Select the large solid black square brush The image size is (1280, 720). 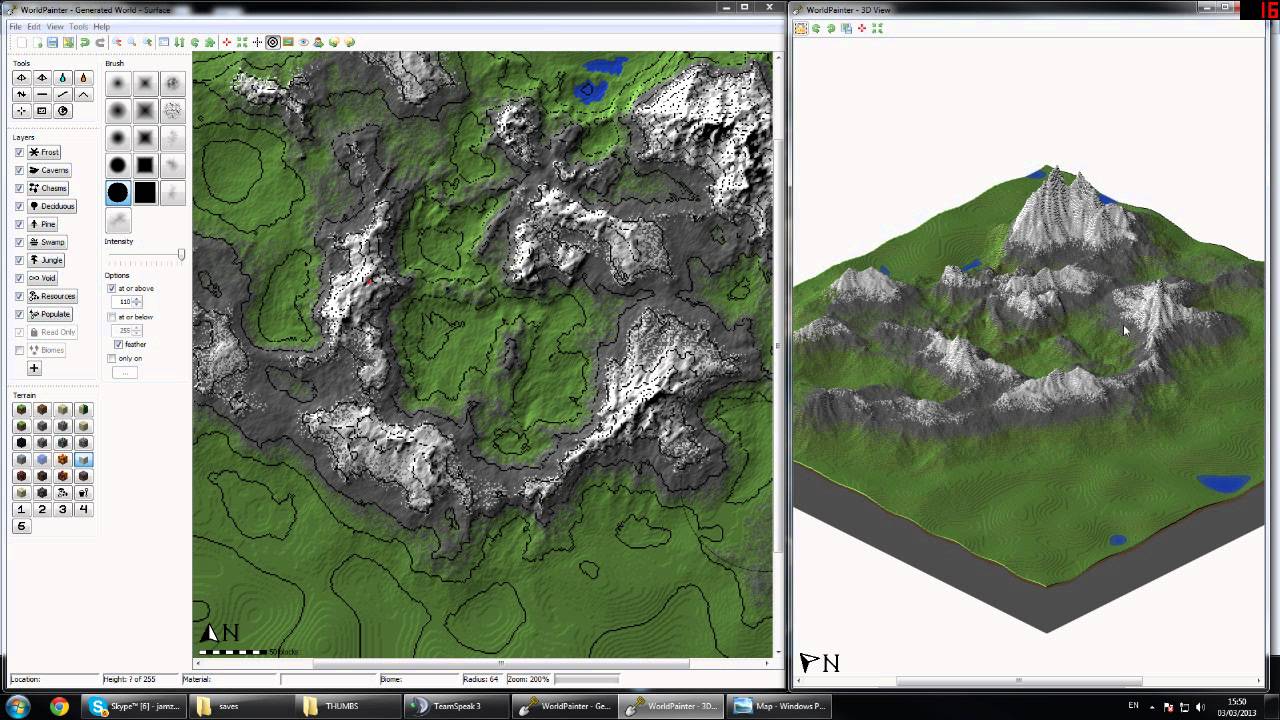(x=145, y=193)
